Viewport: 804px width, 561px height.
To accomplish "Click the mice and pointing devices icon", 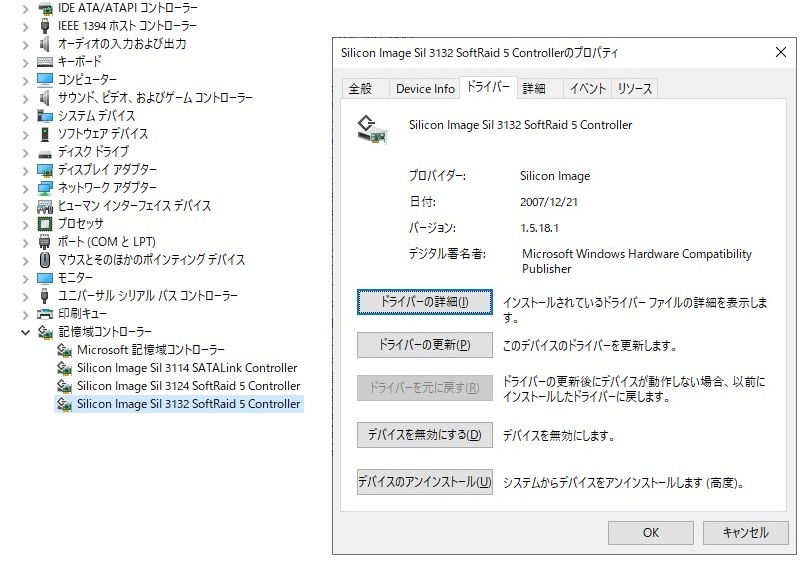I will pos(45,260).
